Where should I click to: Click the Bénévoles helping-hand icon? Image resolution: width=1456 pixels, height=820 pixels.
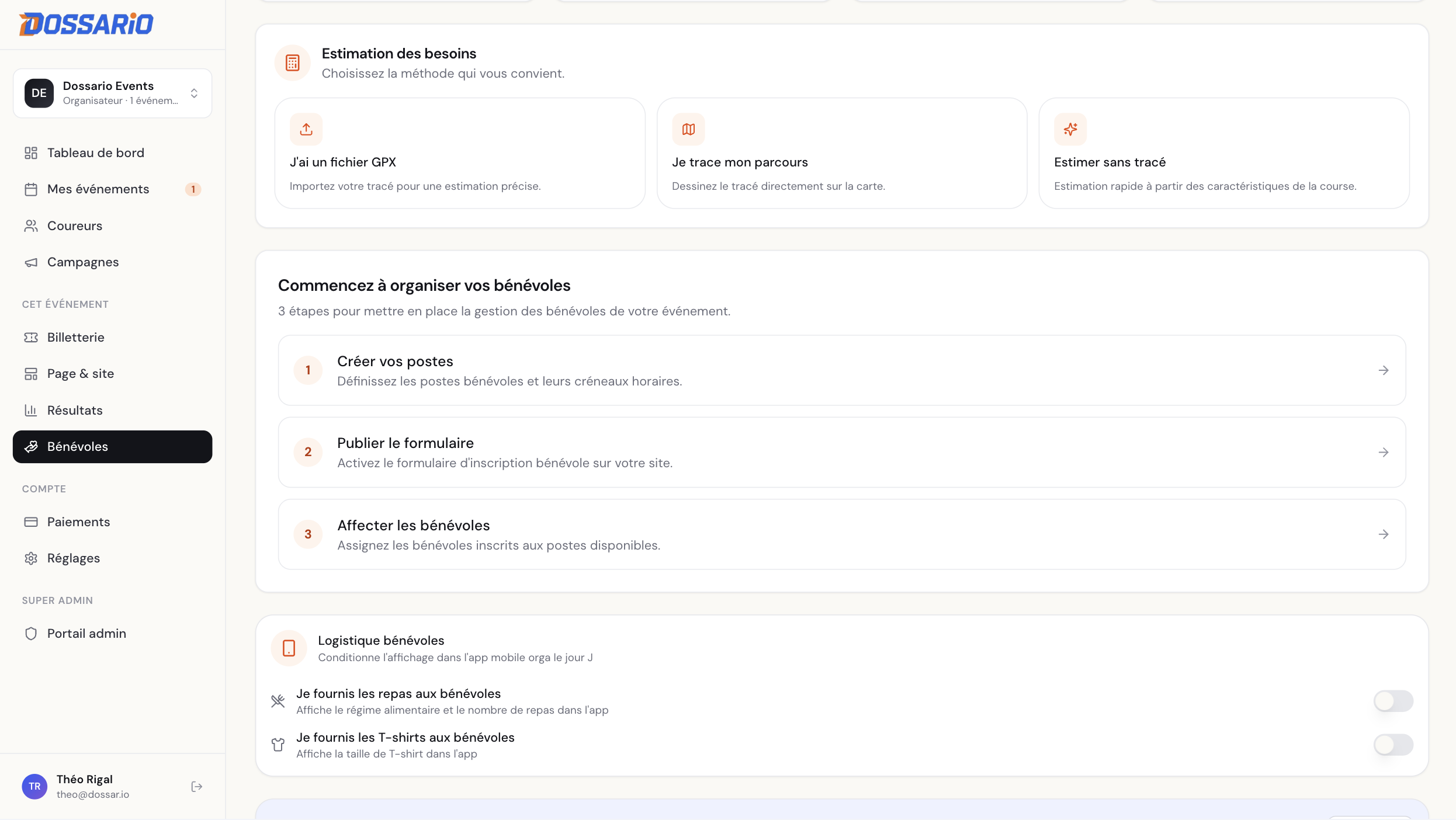31,447
